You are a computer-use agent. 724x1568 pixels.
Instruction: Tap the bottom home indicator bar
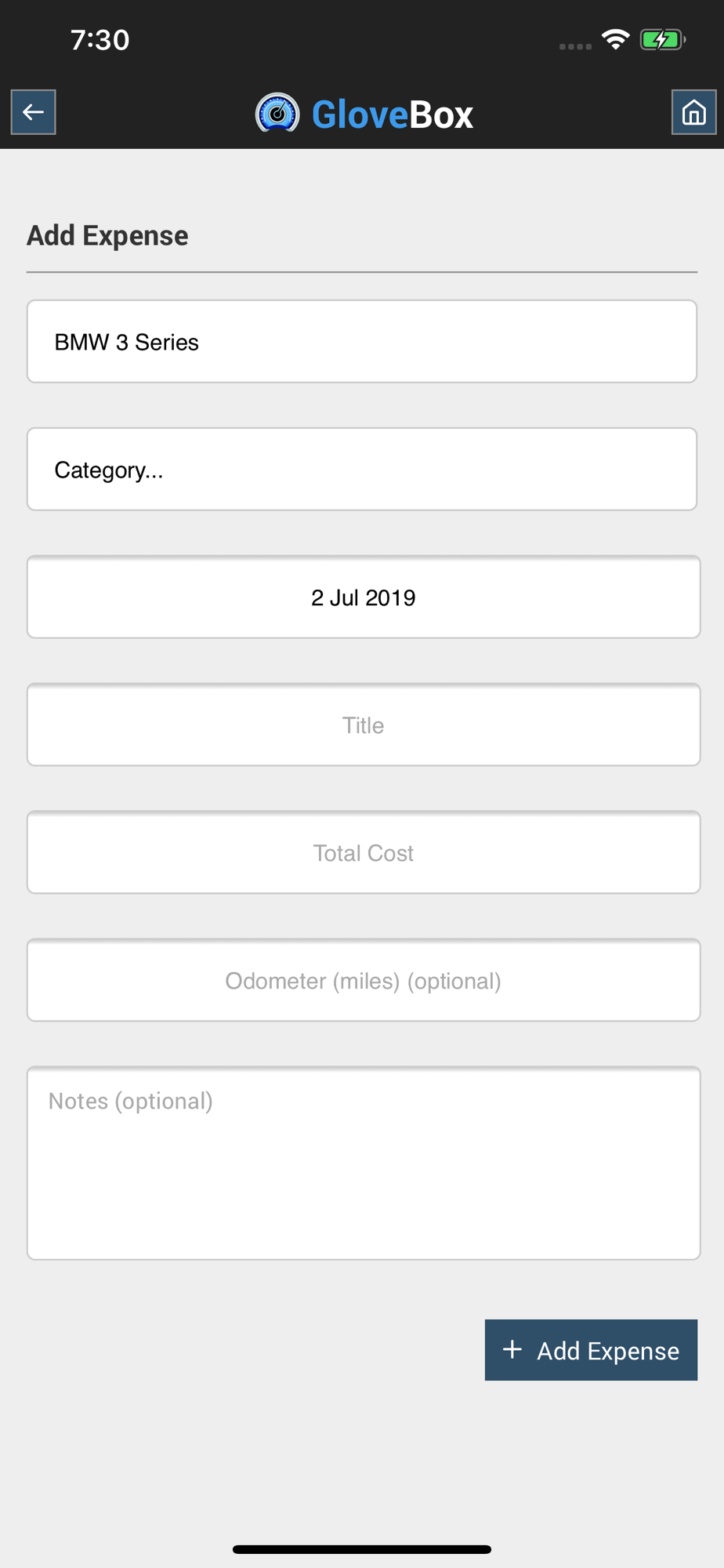click(x=362, y=1549)
